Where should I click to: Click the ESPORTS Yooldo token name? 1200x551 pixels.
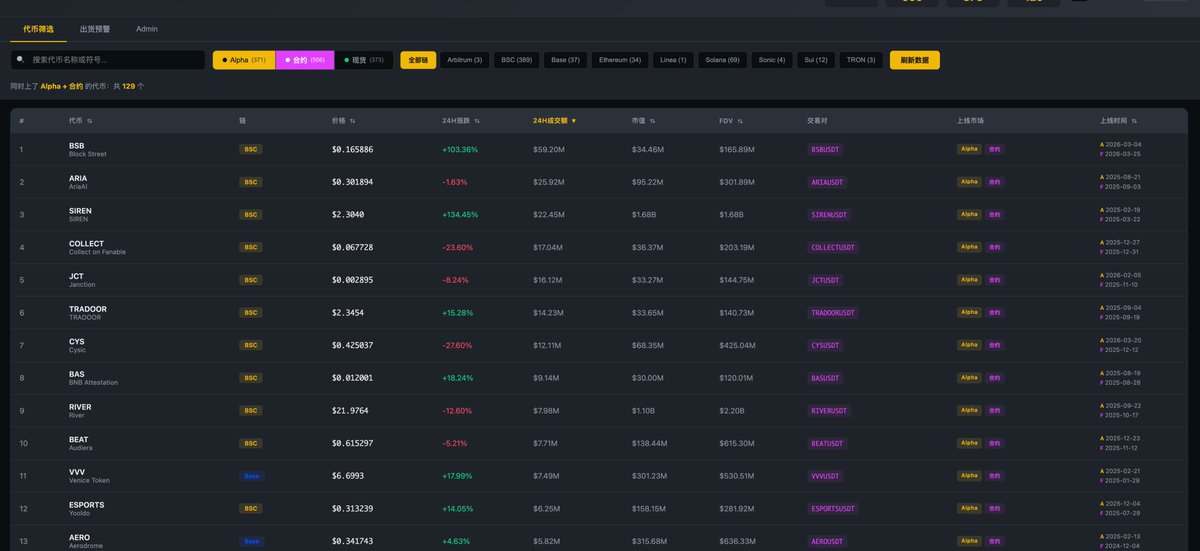click(86, 509)
